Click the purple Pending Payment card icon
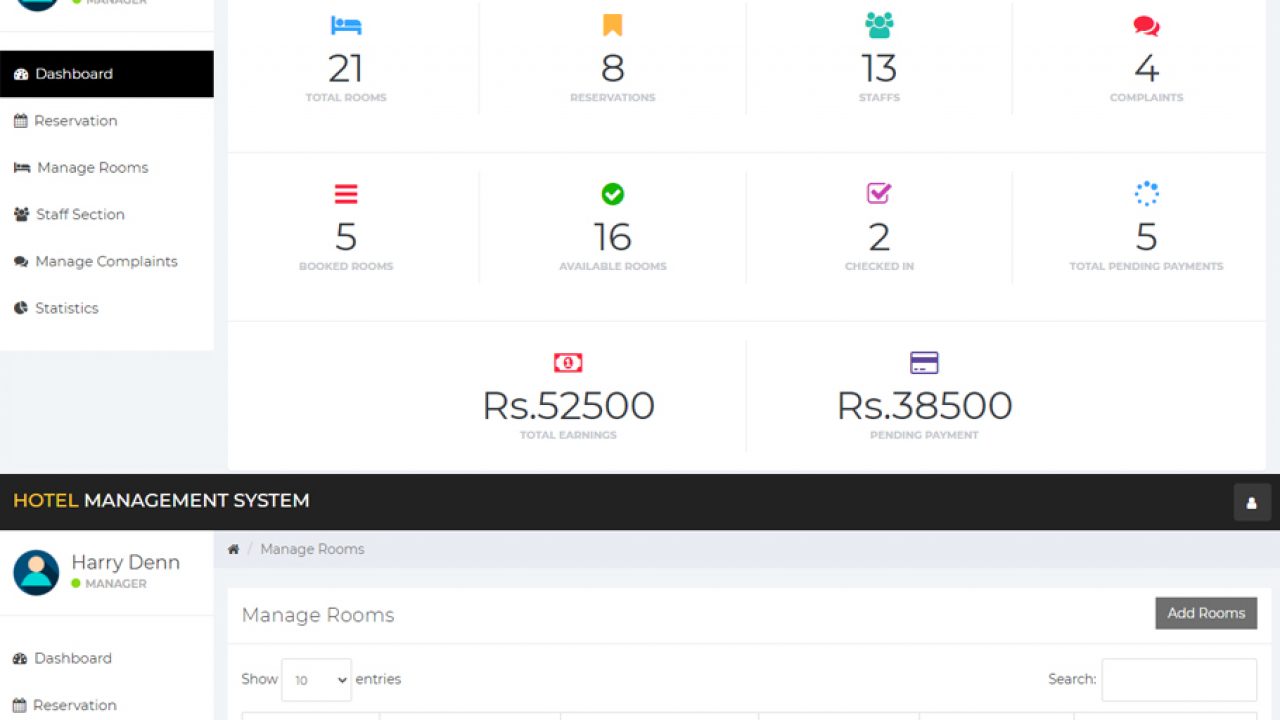This screenshot has height=720, width=1280. click(x=924, y=362)
